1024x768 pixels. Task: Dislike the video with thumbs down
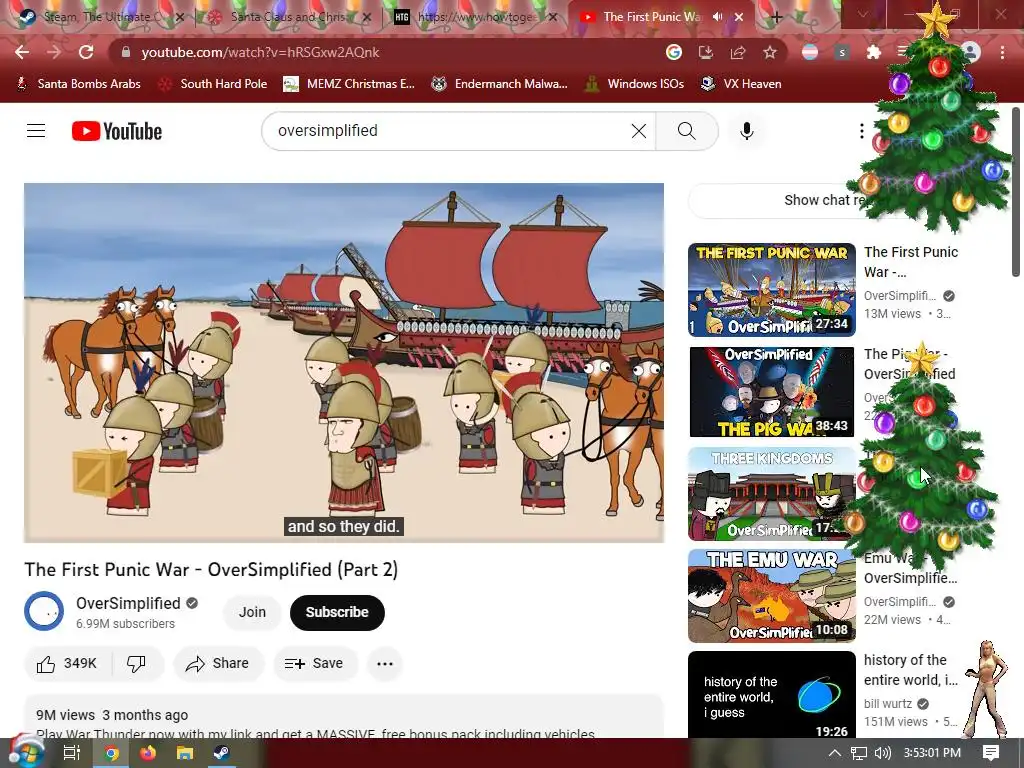[136, 664]
